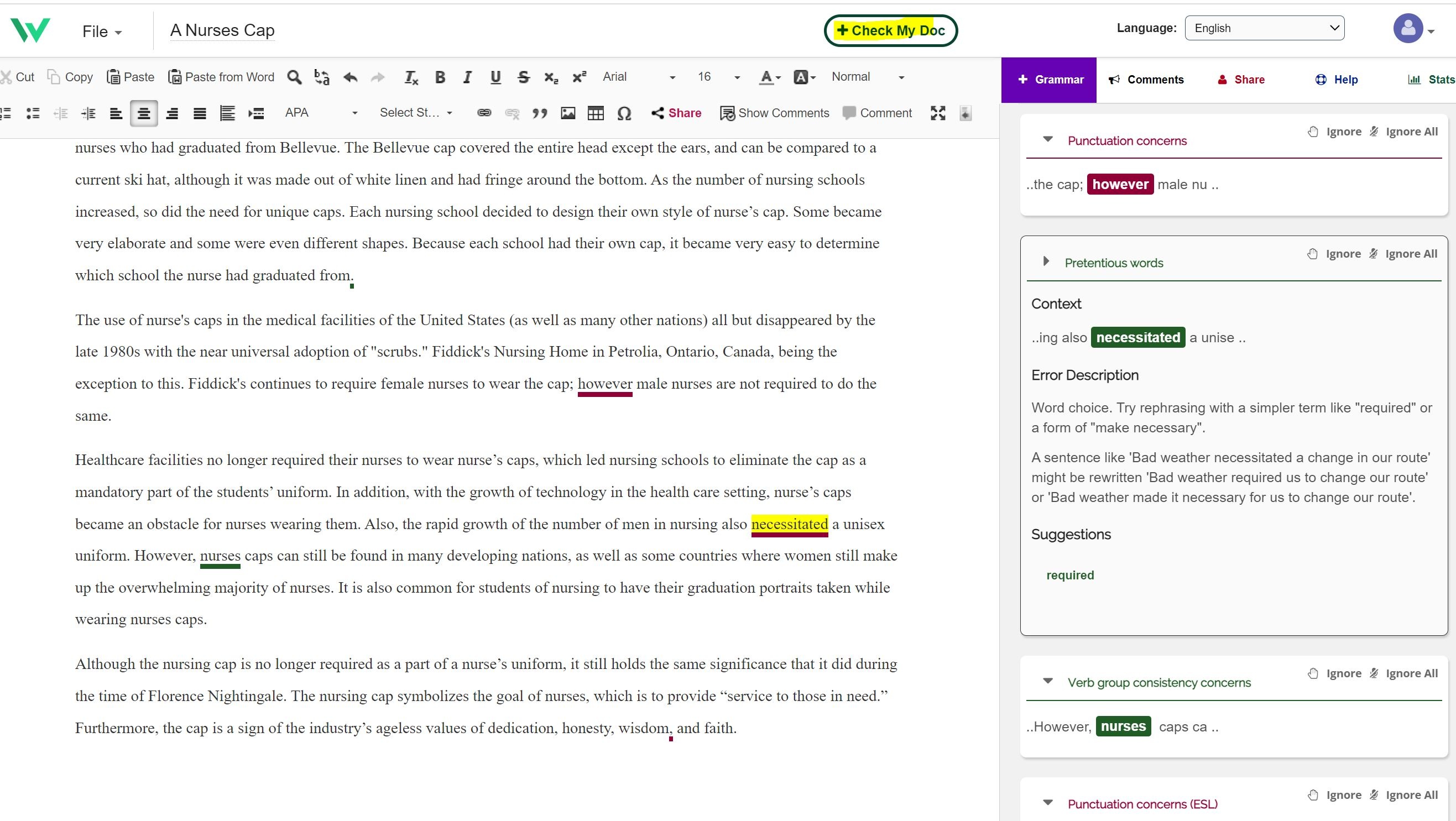The width and height of the screenshot is (1456, 821).
Task: Insert a block quote
Action: coord(540,113)
